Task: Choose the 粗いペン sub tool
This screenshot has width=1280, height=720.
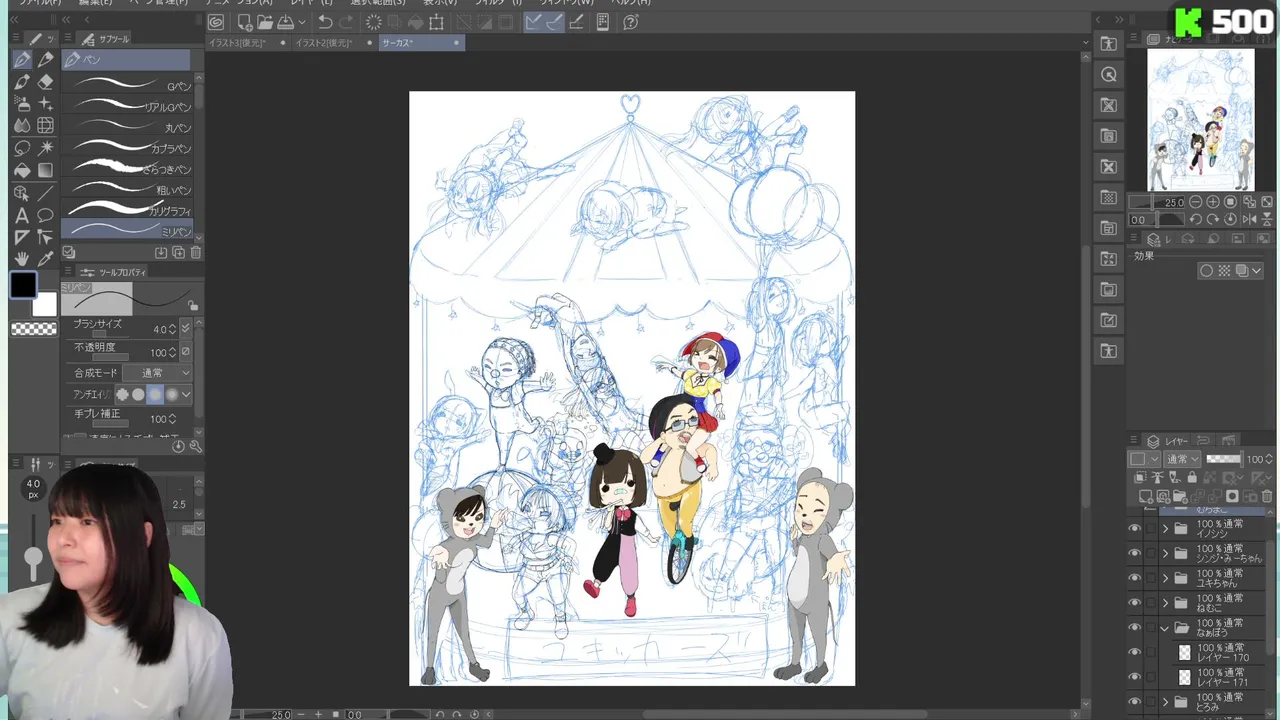Action: (x=128, y=190)
